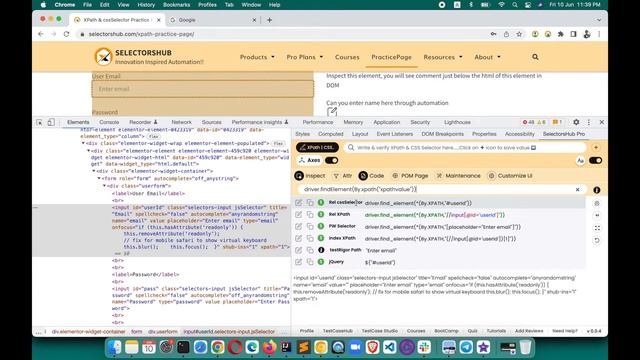Click the XPath | CSS mode button

(317, 147)
